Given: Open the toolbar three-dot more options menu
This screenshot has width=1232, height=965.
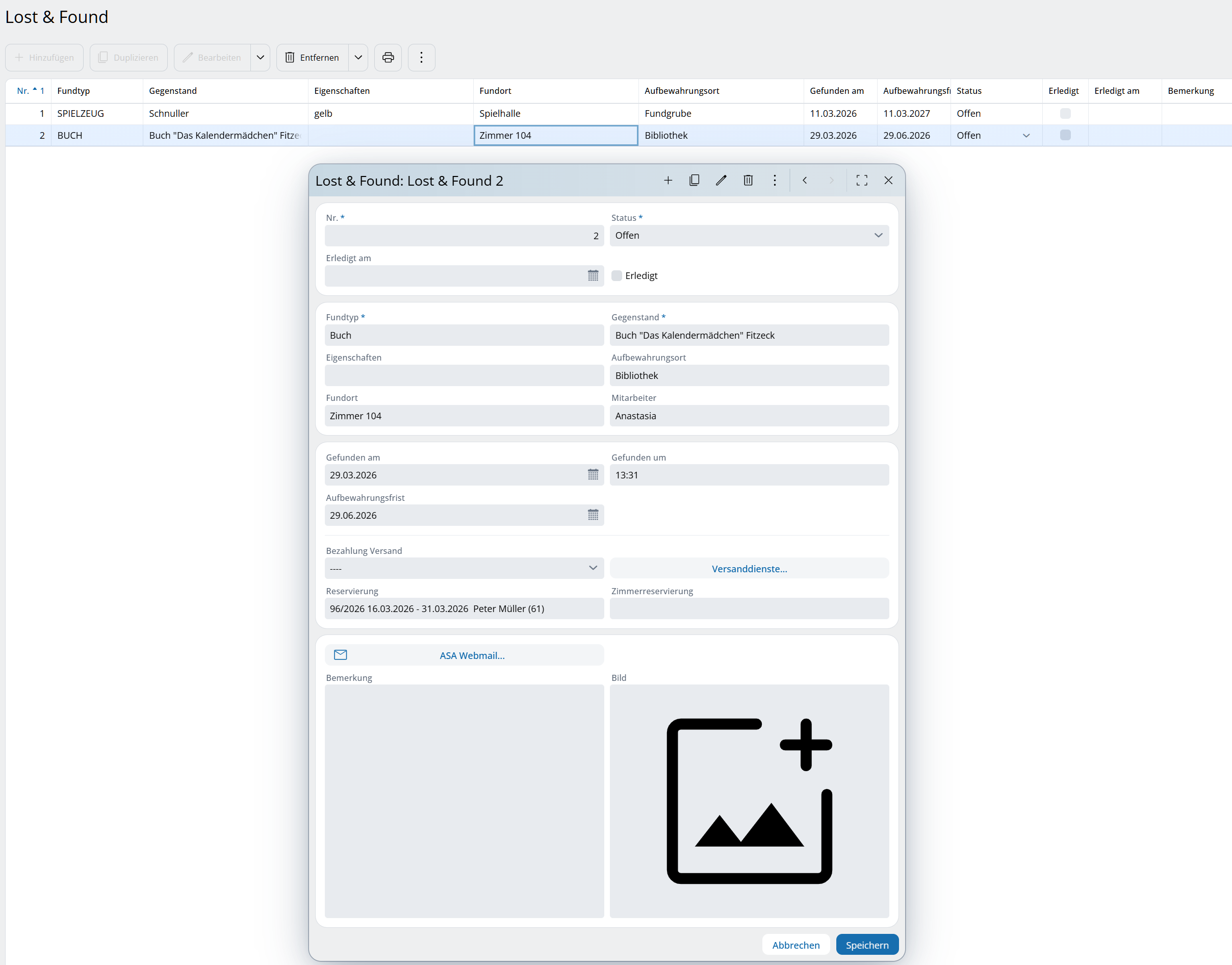Looking at the screenshot, I should [x=421, y=58].
